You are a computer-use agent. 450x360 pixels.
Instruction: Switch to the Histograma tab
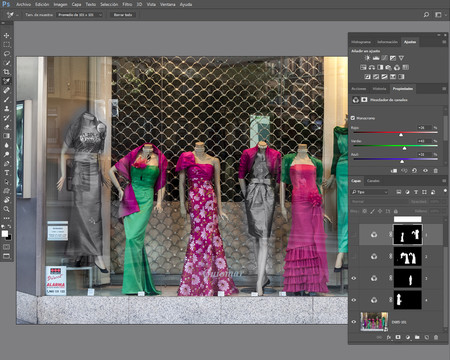pyautogui.click(x=361, y=42)
